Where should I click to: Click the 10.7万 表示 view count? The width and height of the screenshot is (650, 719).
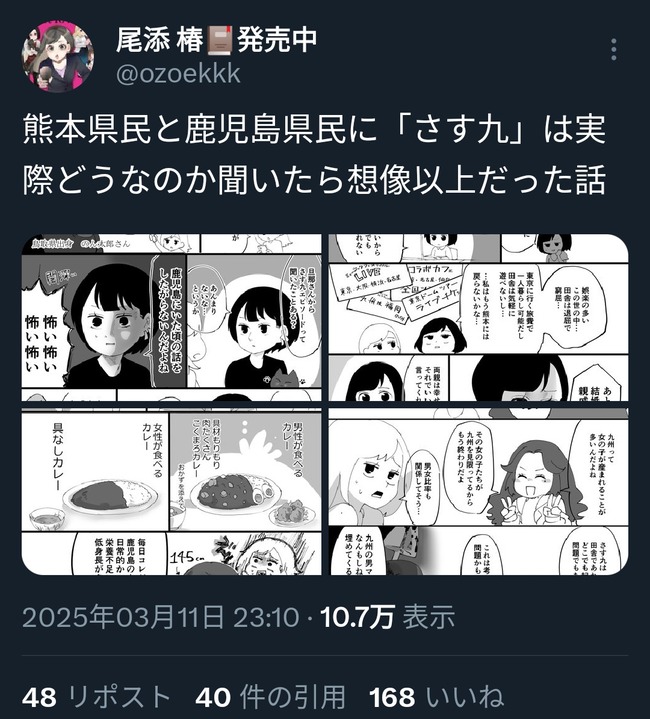(388, 617)
